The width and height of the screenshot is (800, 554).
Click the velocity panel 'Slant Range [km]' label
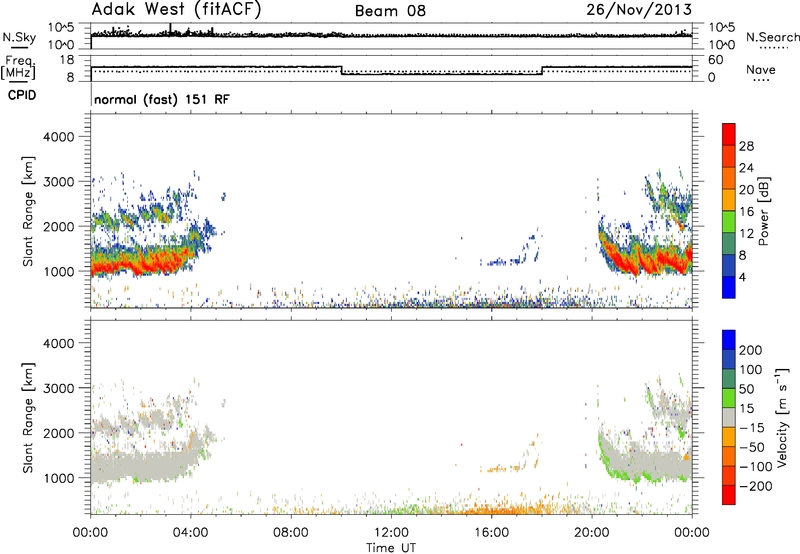pos(28,417)
